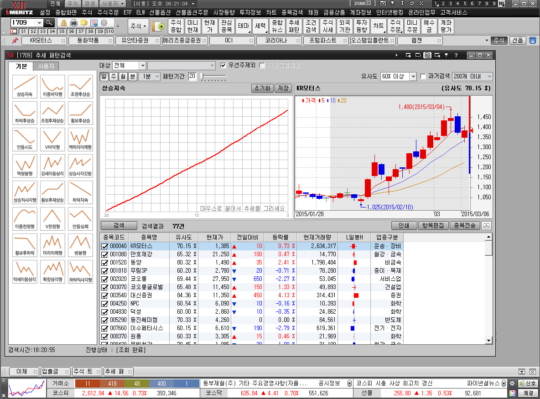Click the printer icon in the top toolbar
This screenshot has height=399, width=540.
click(x=73, y=23)
